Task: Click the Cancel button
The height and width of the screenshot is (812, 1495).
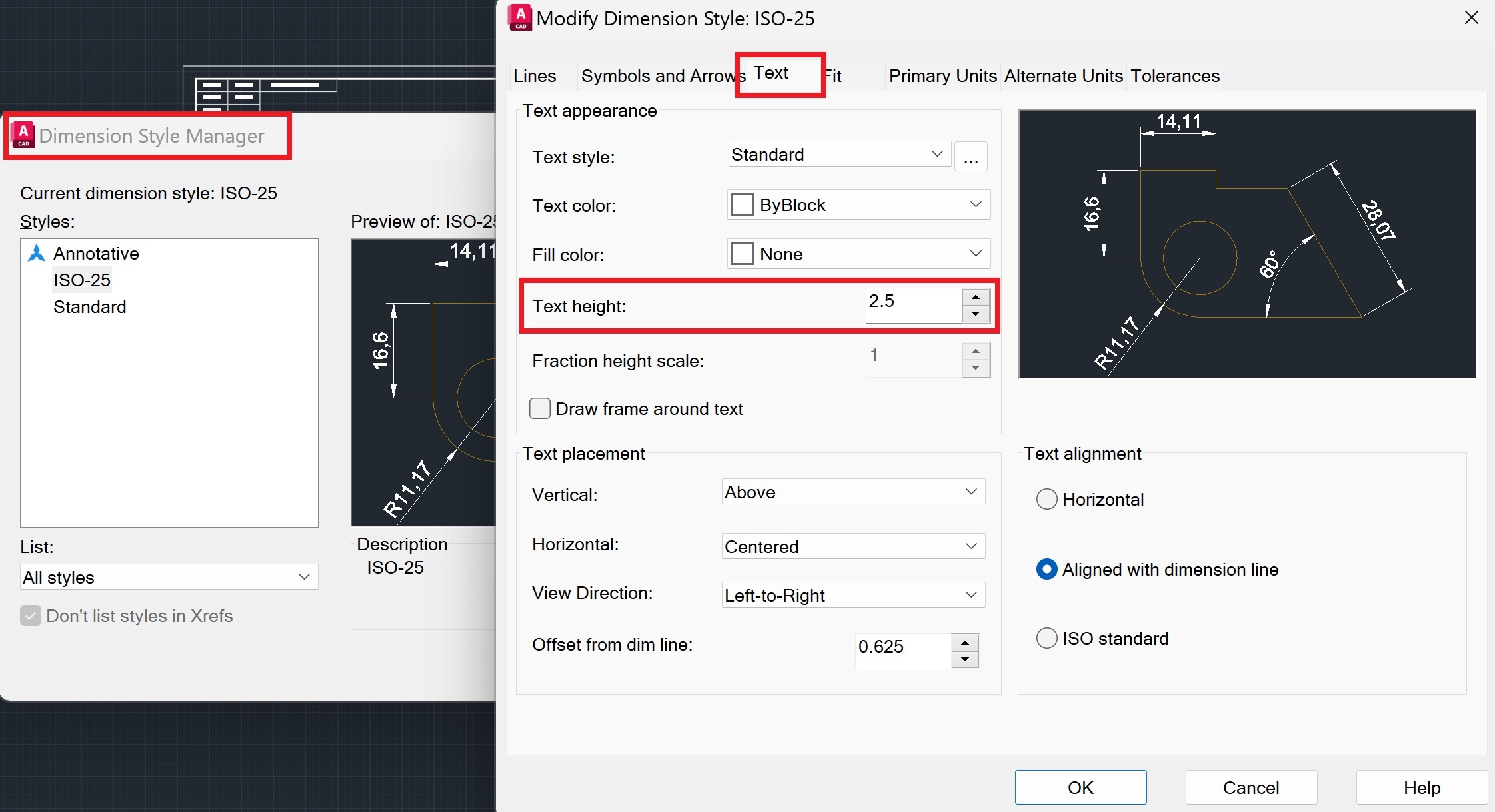Action: (x=1251, y=788)
